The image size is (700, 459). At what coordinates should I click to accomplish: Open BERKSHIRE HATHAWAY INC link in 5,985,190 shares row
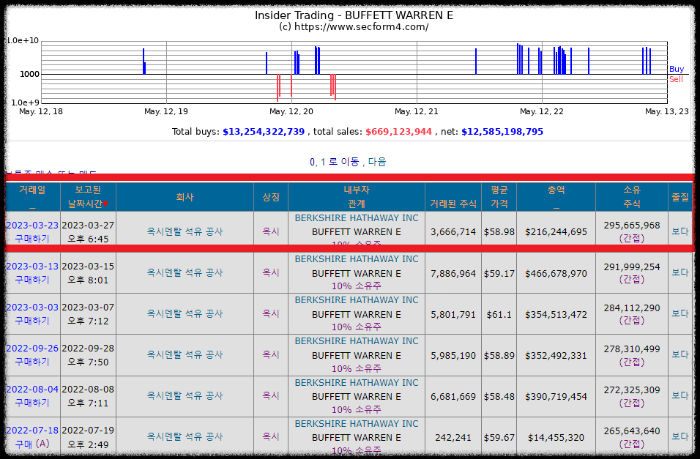[356, 341]
